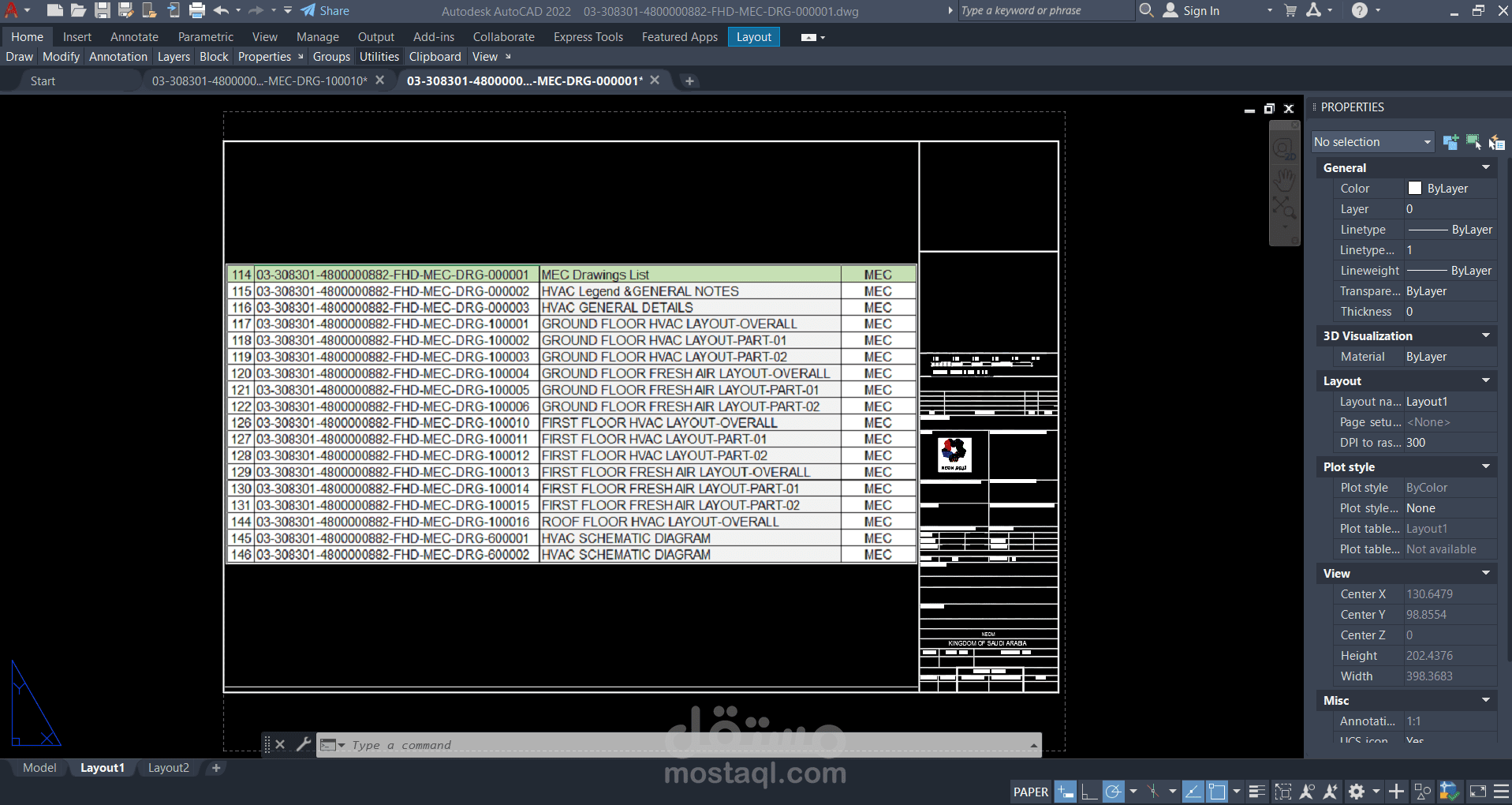Click Annotation Visibility icon in status bar
1512x805 pixels.
tap(1307, 792)
